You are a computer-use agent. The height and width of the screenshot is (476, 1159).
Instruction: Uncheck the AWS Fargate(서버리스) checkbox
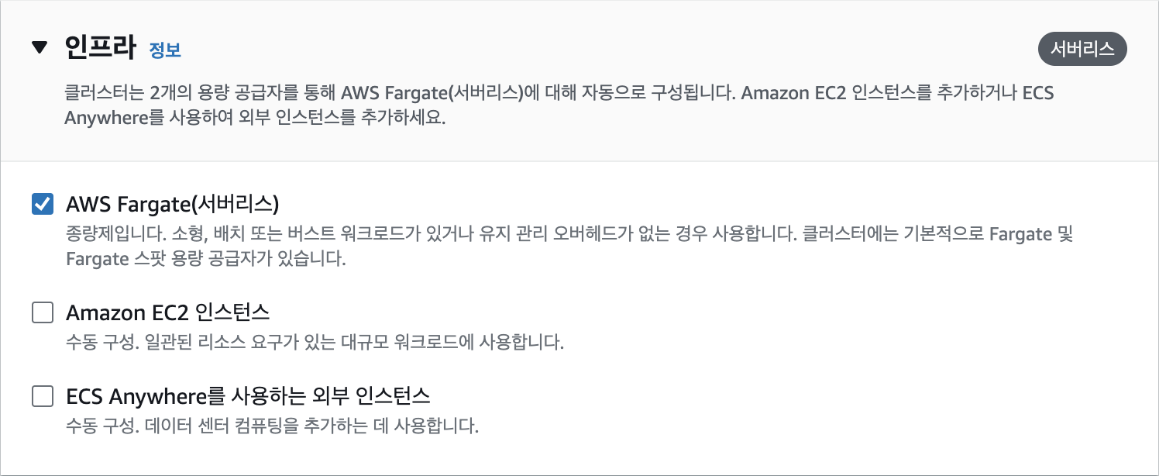(43, 203)
